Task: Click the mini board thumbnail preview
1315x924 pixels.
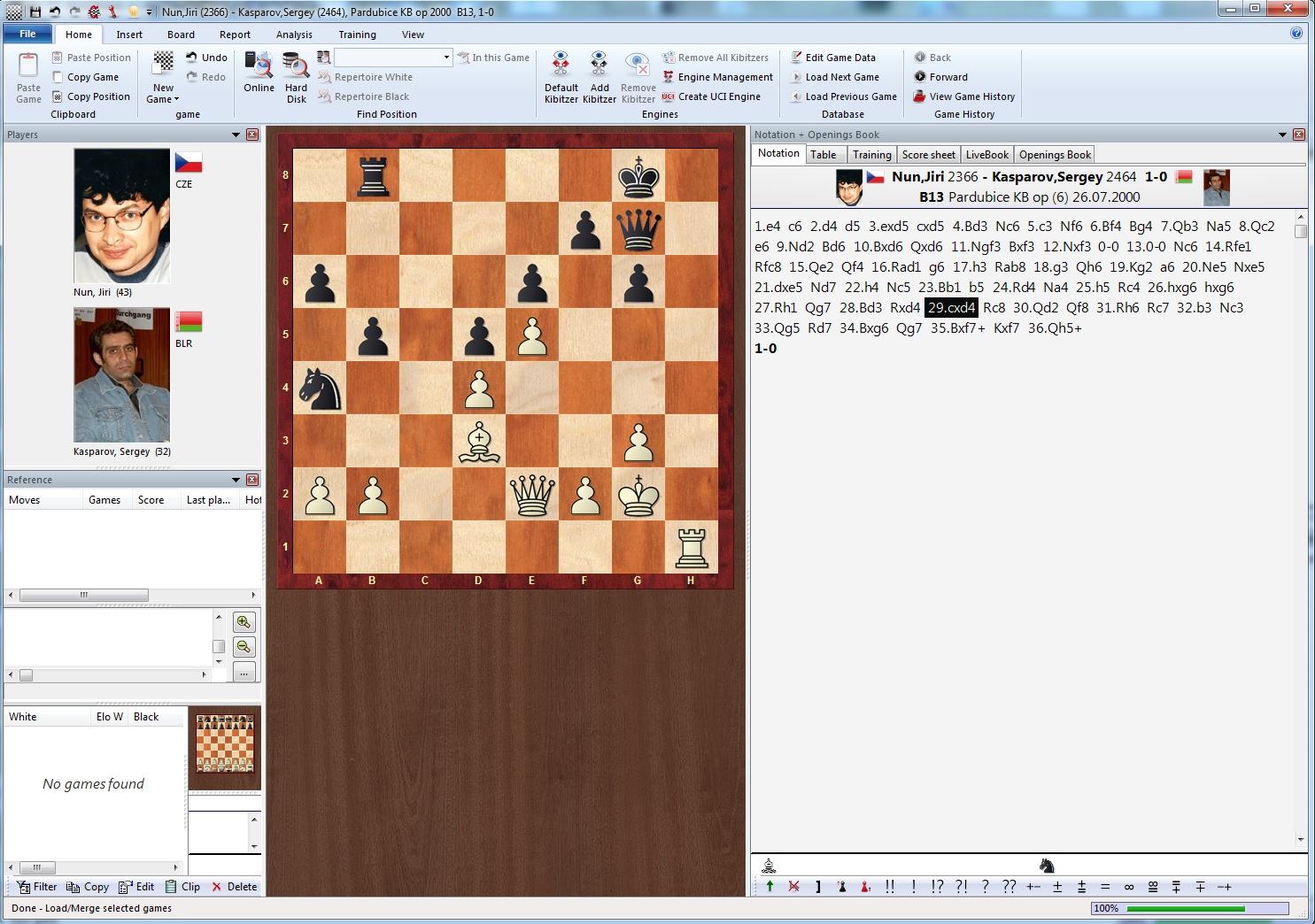Action: [x=225, y=743]
